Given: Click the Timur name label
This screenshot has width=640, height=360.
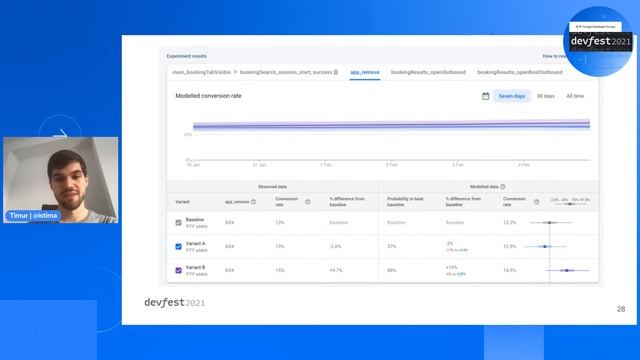Looking at the screenshot, I should 33,216.
